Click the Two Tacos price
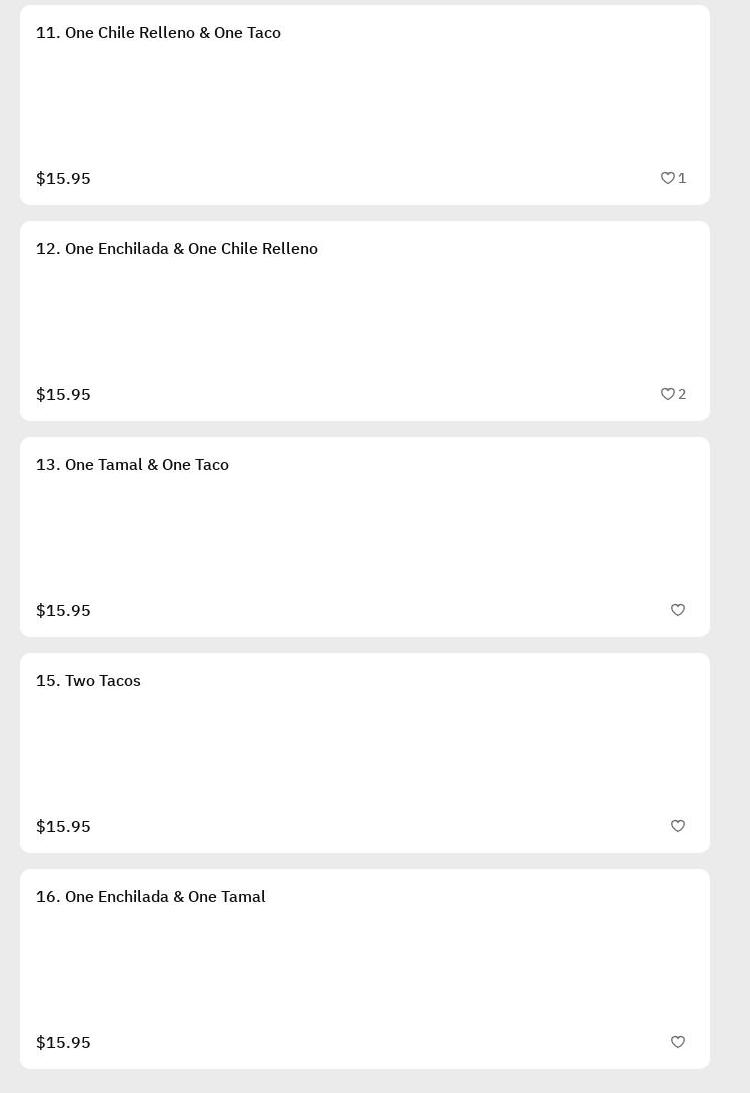 click(x=63, y=827)
